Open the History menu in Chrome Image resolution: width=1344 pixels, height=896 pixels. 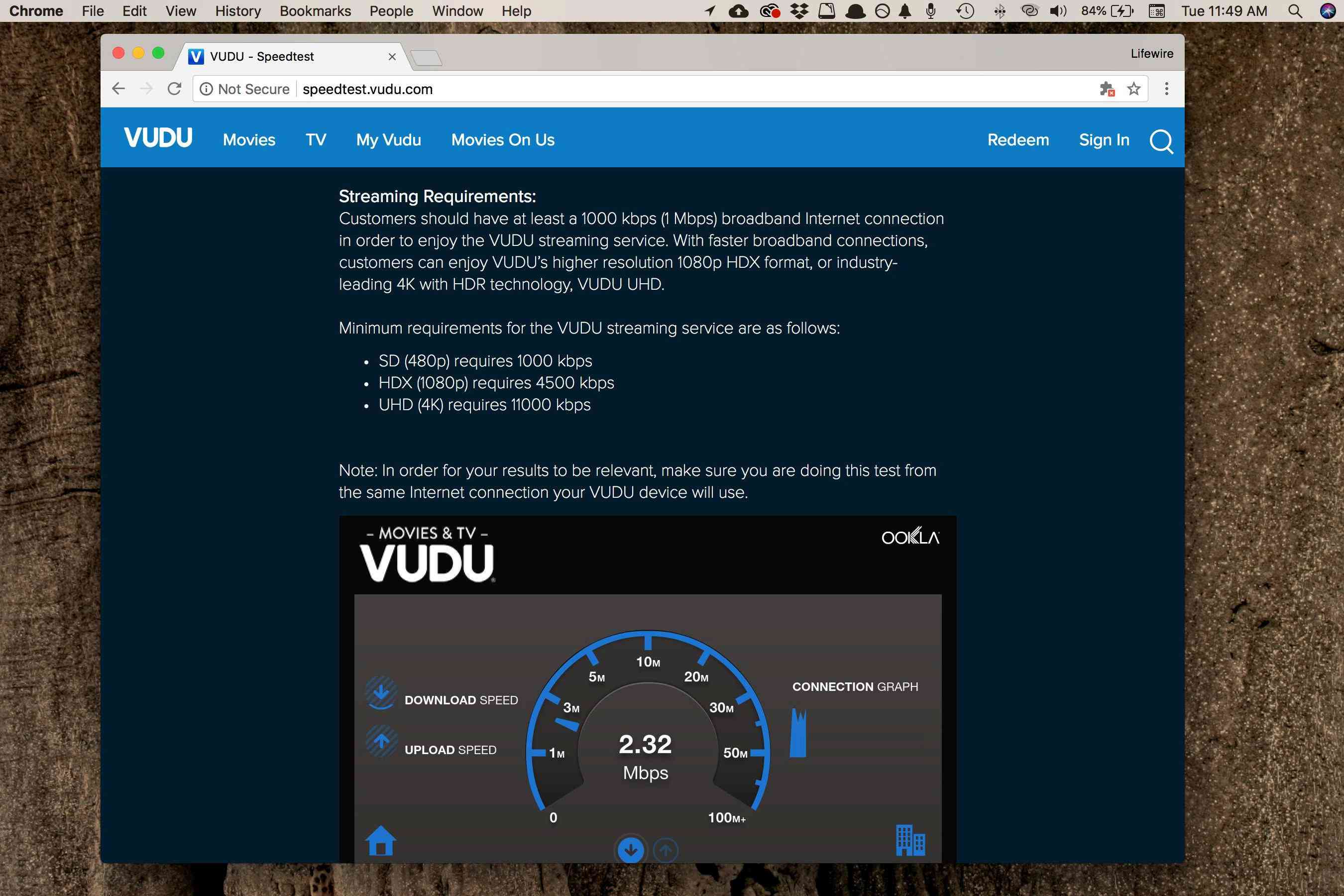pos(237,11)
